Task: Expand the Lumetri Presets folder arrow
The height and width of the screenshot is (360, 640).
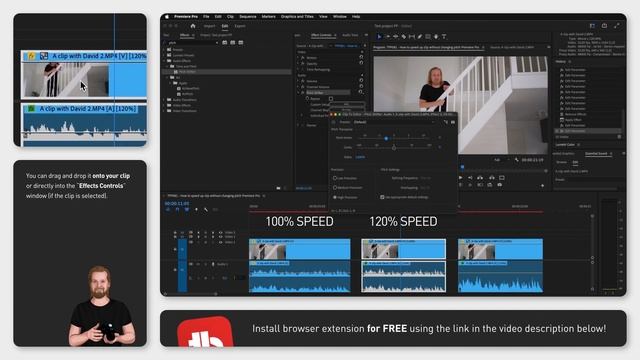Action: [x=164, y=55]
